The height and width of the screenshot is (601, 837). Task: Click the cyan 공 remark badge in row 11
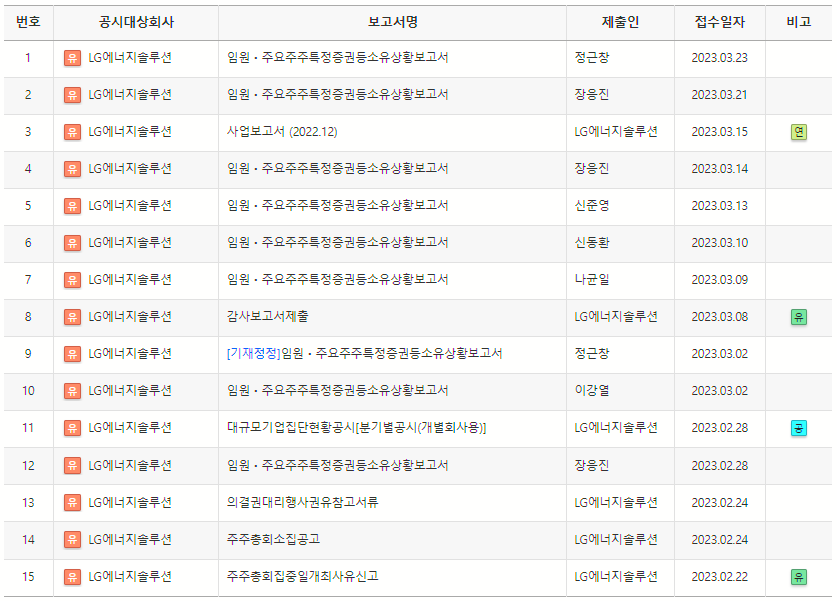[x=799, y=429]
